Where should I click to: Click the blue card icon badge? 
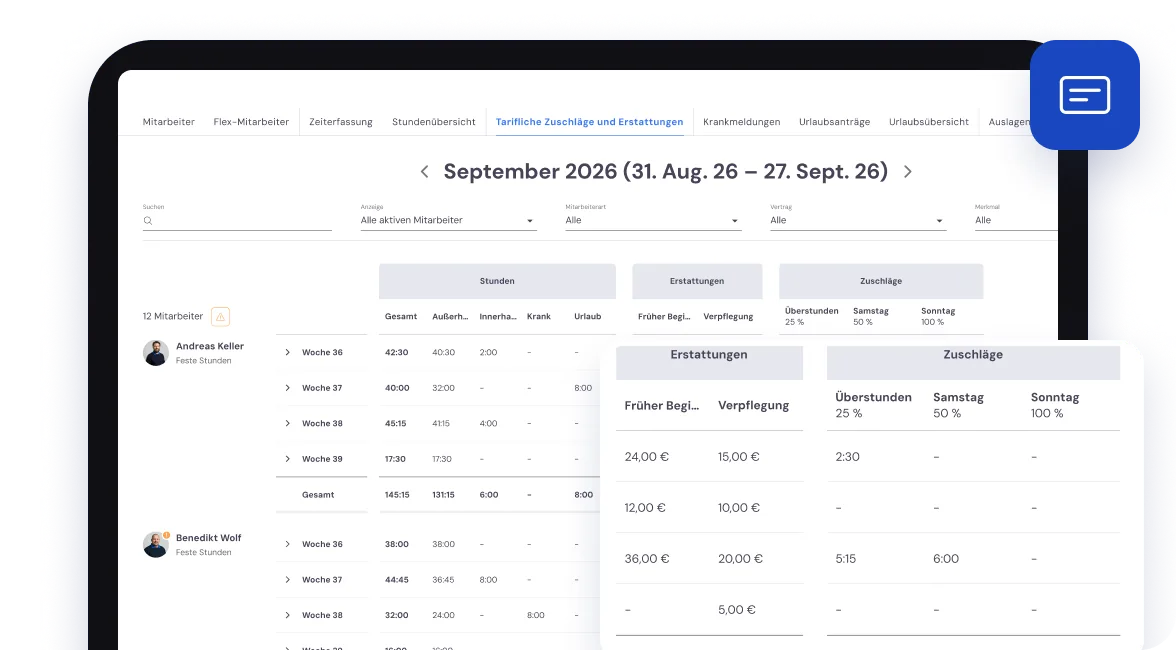click(1084, 95)
